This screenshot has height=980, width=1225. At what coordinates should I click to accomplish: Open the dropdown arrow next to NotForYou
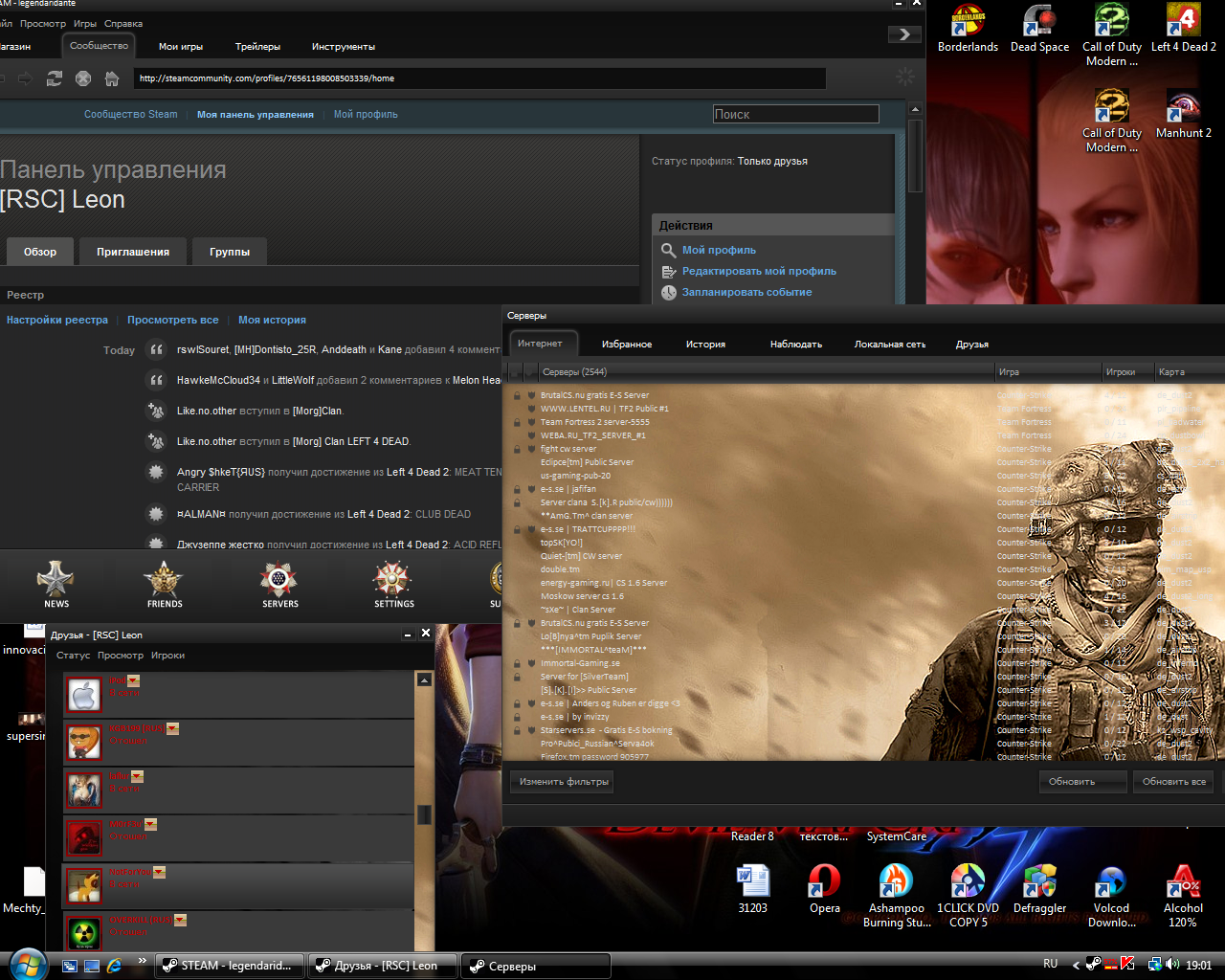[159, 872]
